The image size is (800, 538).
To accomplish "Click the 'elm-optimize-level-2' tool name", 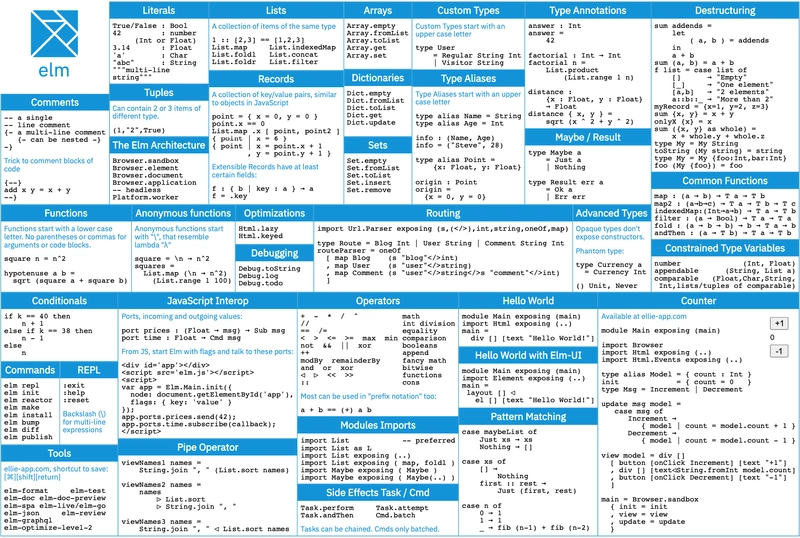I will pos(48,528).
